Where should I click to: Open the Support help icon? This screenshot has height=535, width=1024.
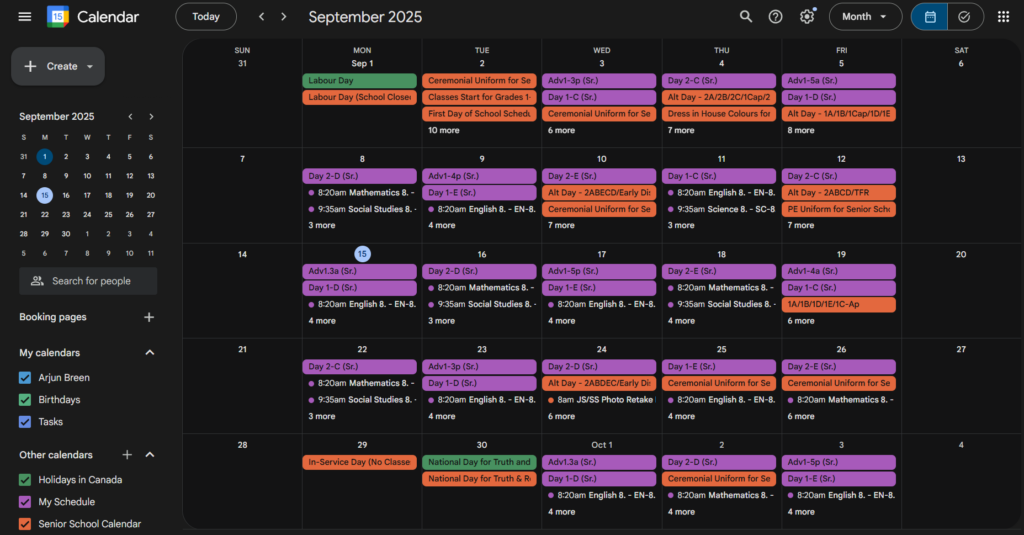(x=775, y=17)
